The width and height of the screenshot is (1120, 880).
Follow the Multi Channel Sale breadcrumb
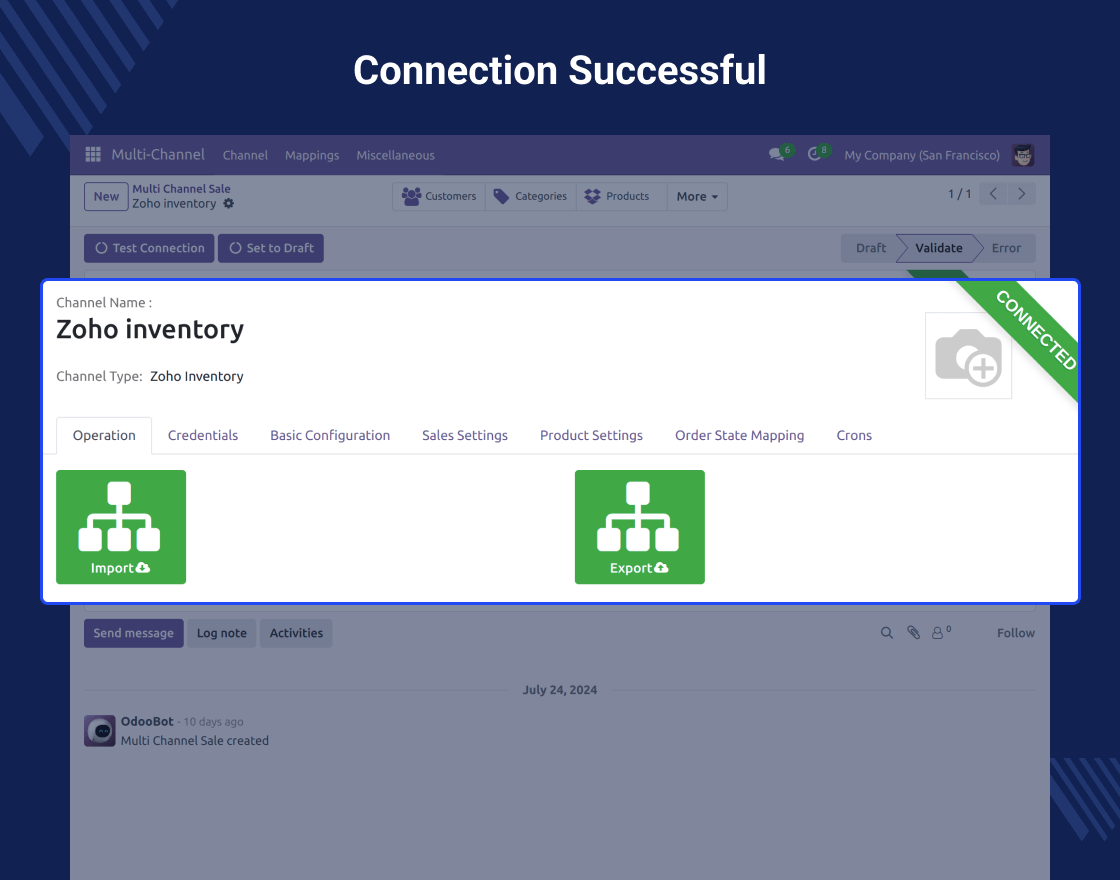181,189
